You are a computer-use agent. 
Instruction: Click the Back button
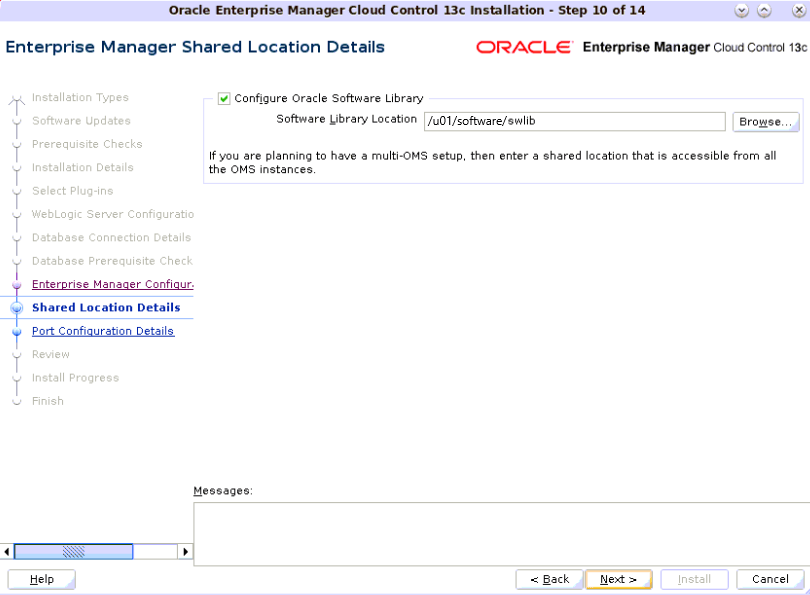[548, 579]
